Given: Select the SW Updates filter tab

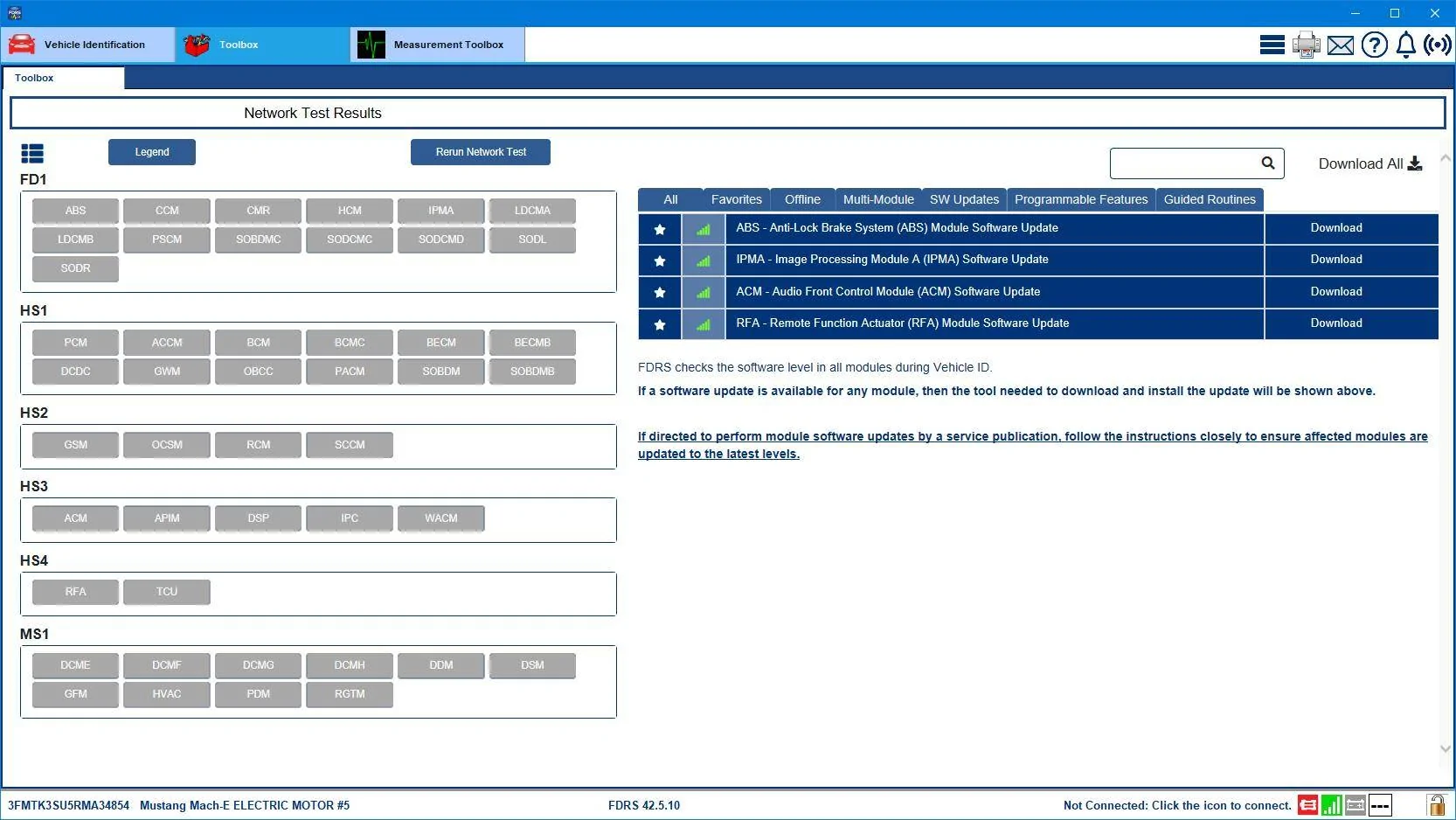Looking at the screenshot, I should [x=964, y=199].
